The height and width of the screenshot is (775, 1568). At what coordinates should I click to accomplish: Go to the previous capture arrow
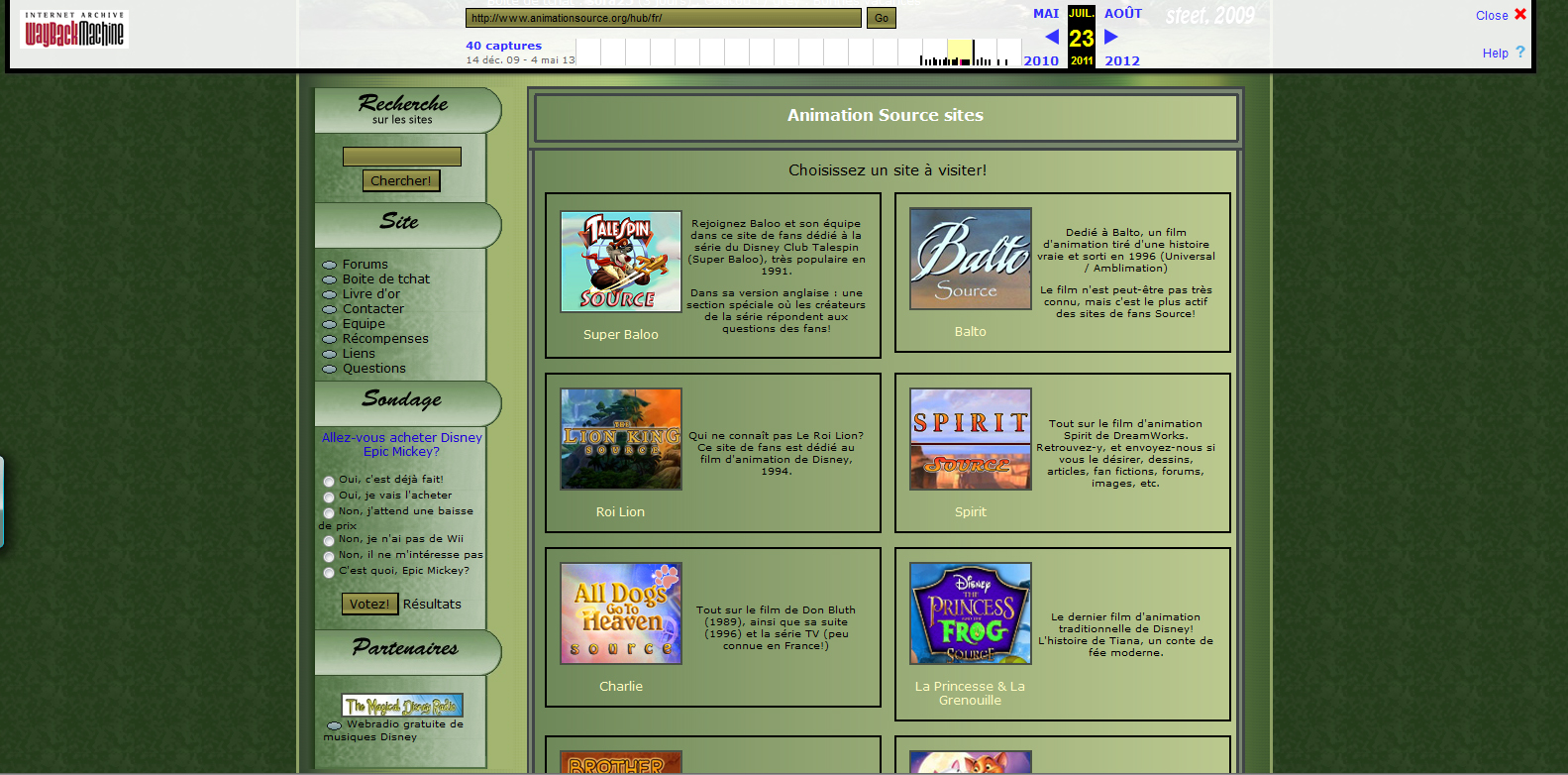coord(1052,37)
